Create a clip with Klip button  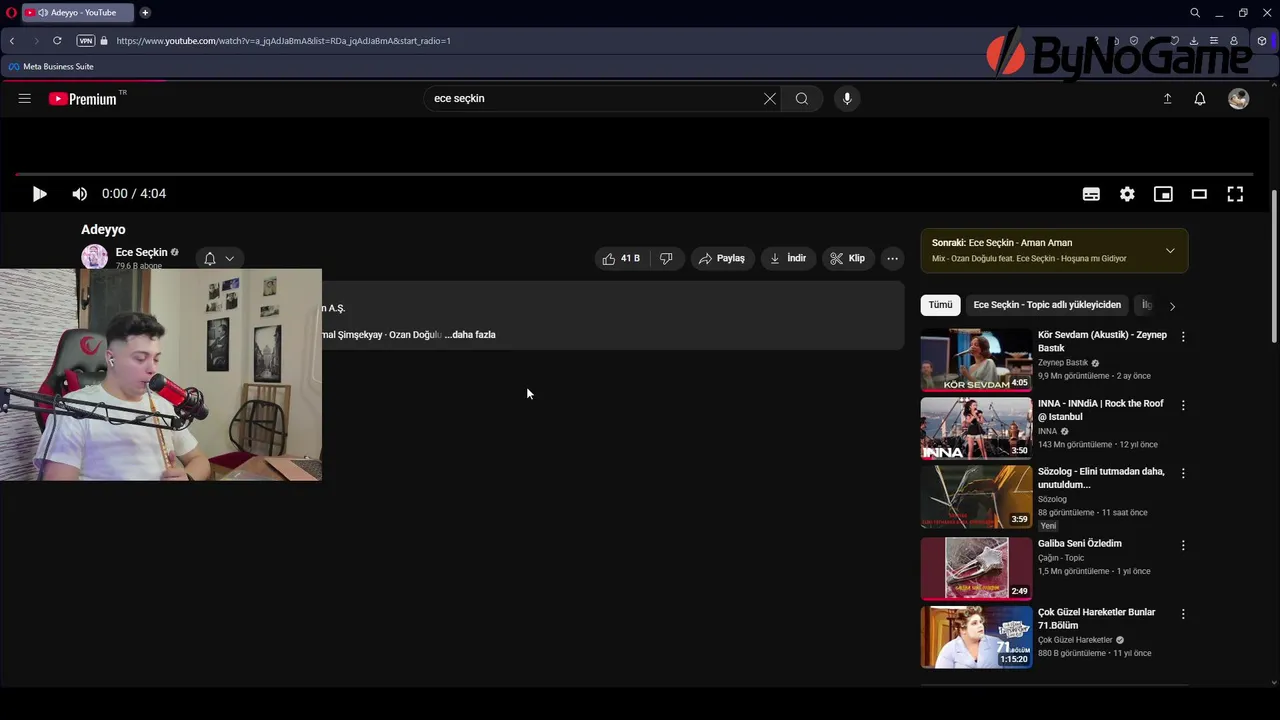[847, 258]
